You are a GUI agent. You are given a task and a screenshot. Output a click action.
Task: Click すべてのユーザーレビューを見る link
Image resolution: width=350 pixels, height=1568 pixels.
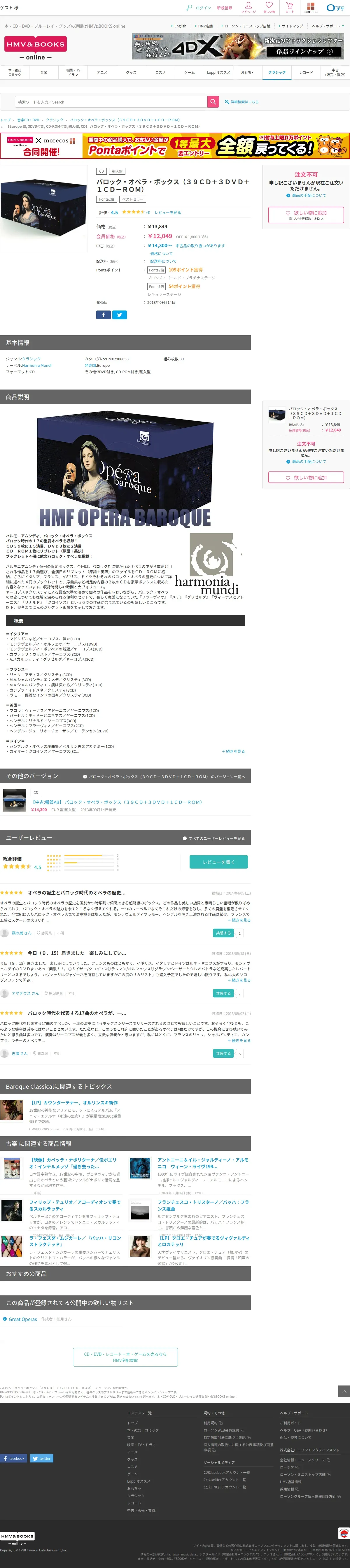(214, 838)
